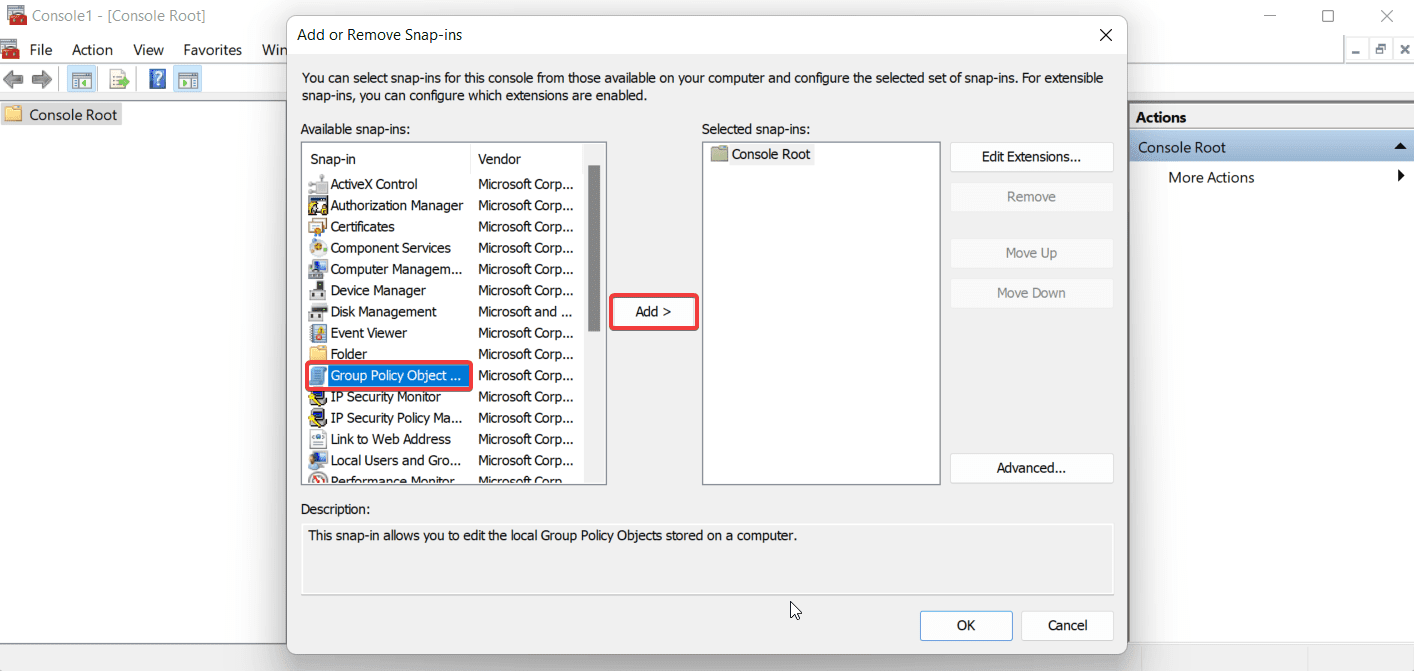Click the Move Down button
This screenshot has height=671, width=1414.
pyautogui.click(x=1031, y=293)
